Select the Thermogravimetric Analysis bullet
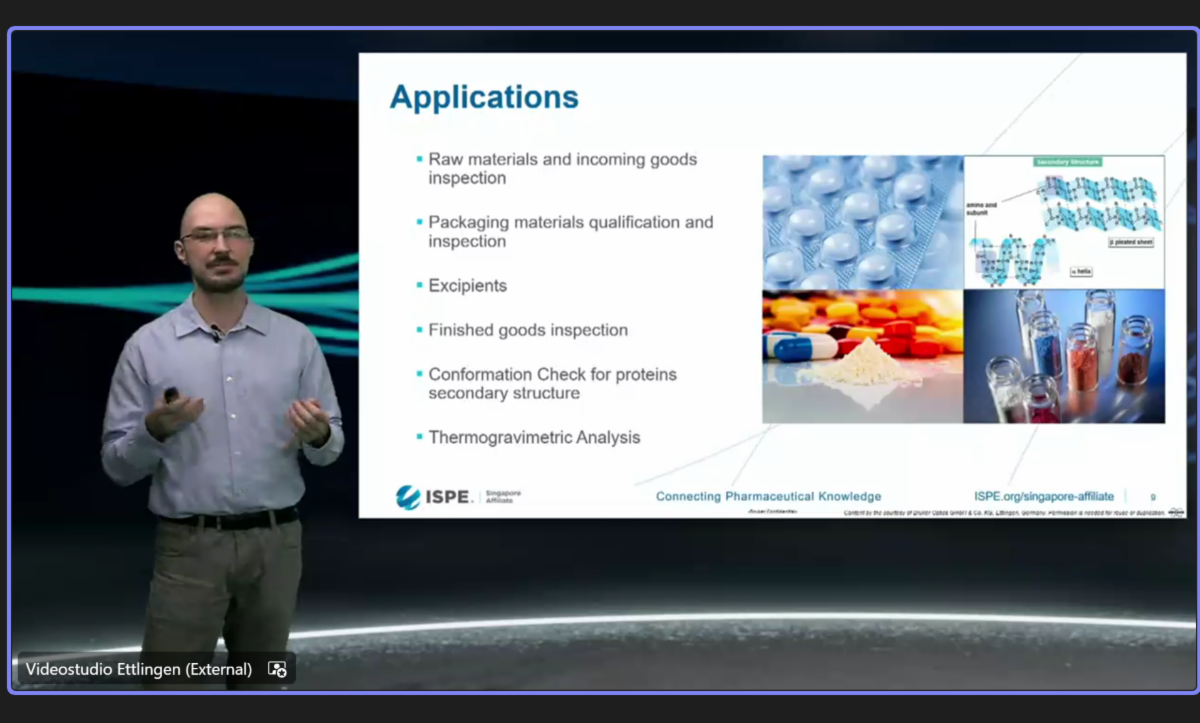Viewport: 1200px width, 723px height. pos(534,437)
